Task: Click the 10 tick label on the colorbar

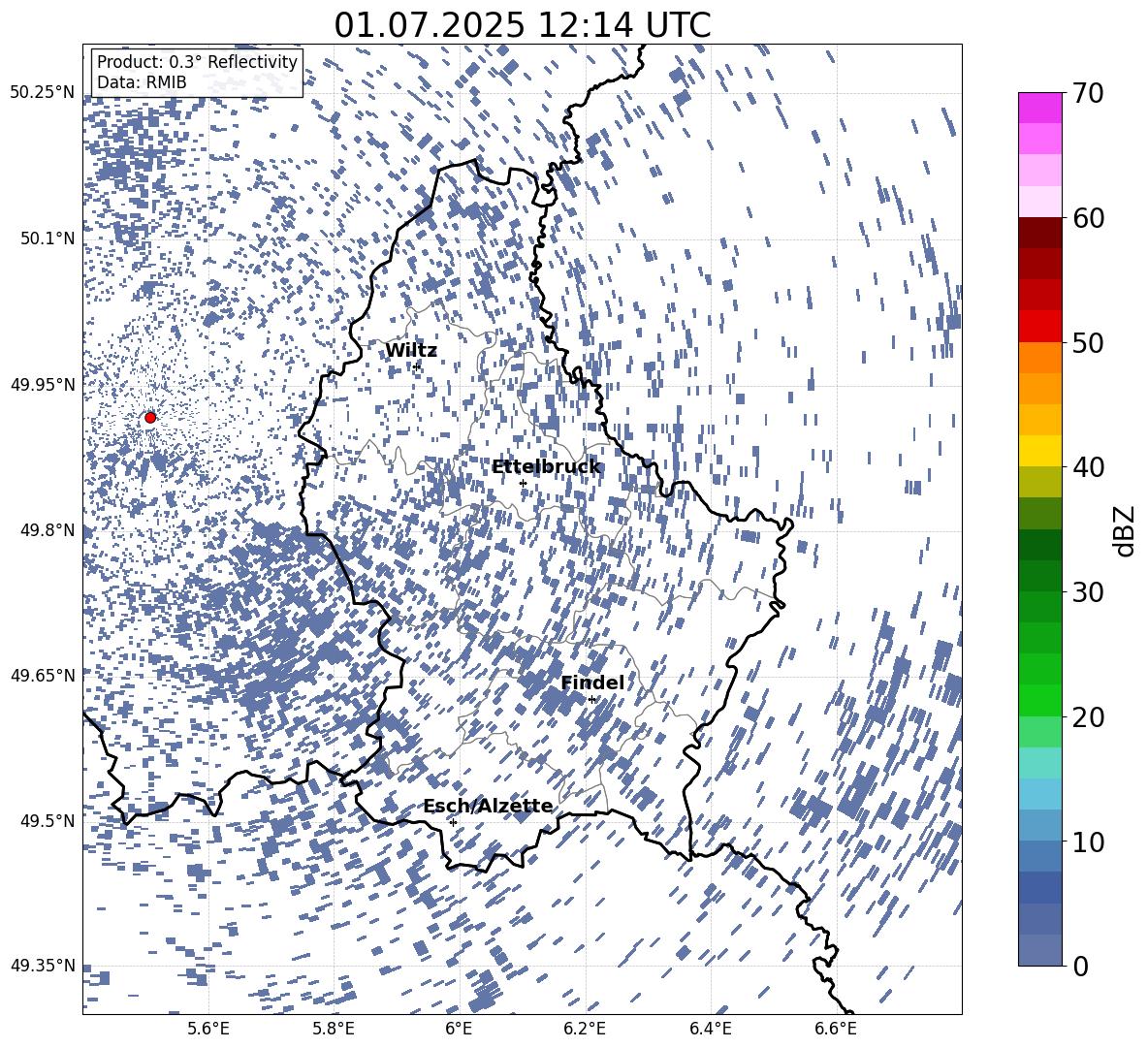Action: tap(1087, 842)
